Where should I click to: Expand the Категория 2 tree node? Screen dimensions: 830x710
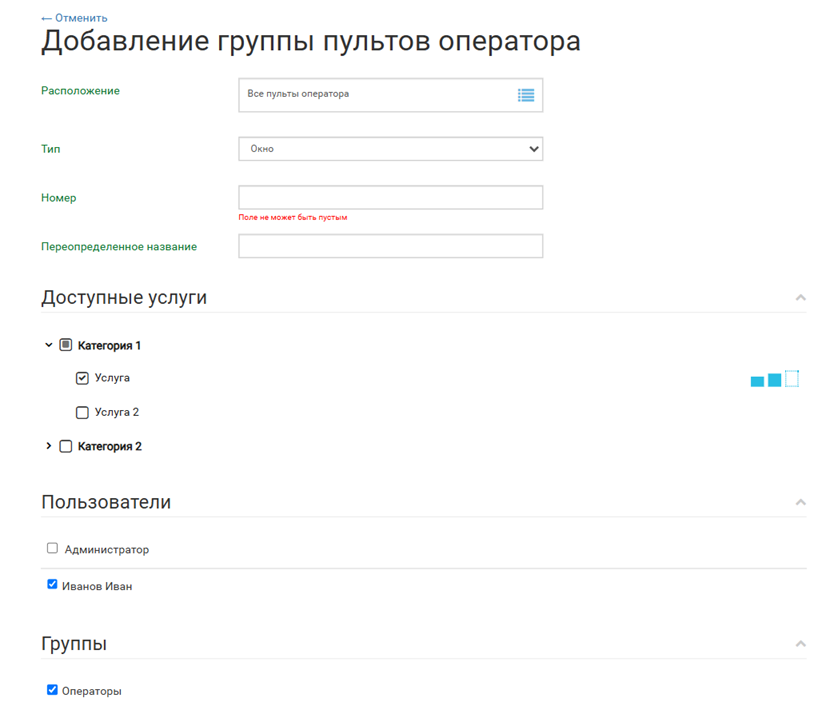49,446
